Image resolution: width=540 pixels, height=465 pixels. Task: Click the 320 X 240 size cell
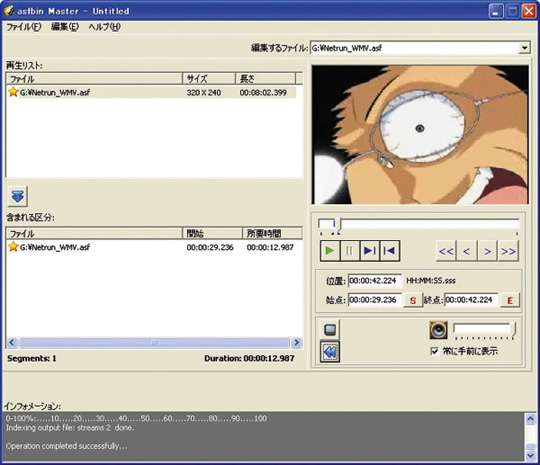tap(204, 93)
